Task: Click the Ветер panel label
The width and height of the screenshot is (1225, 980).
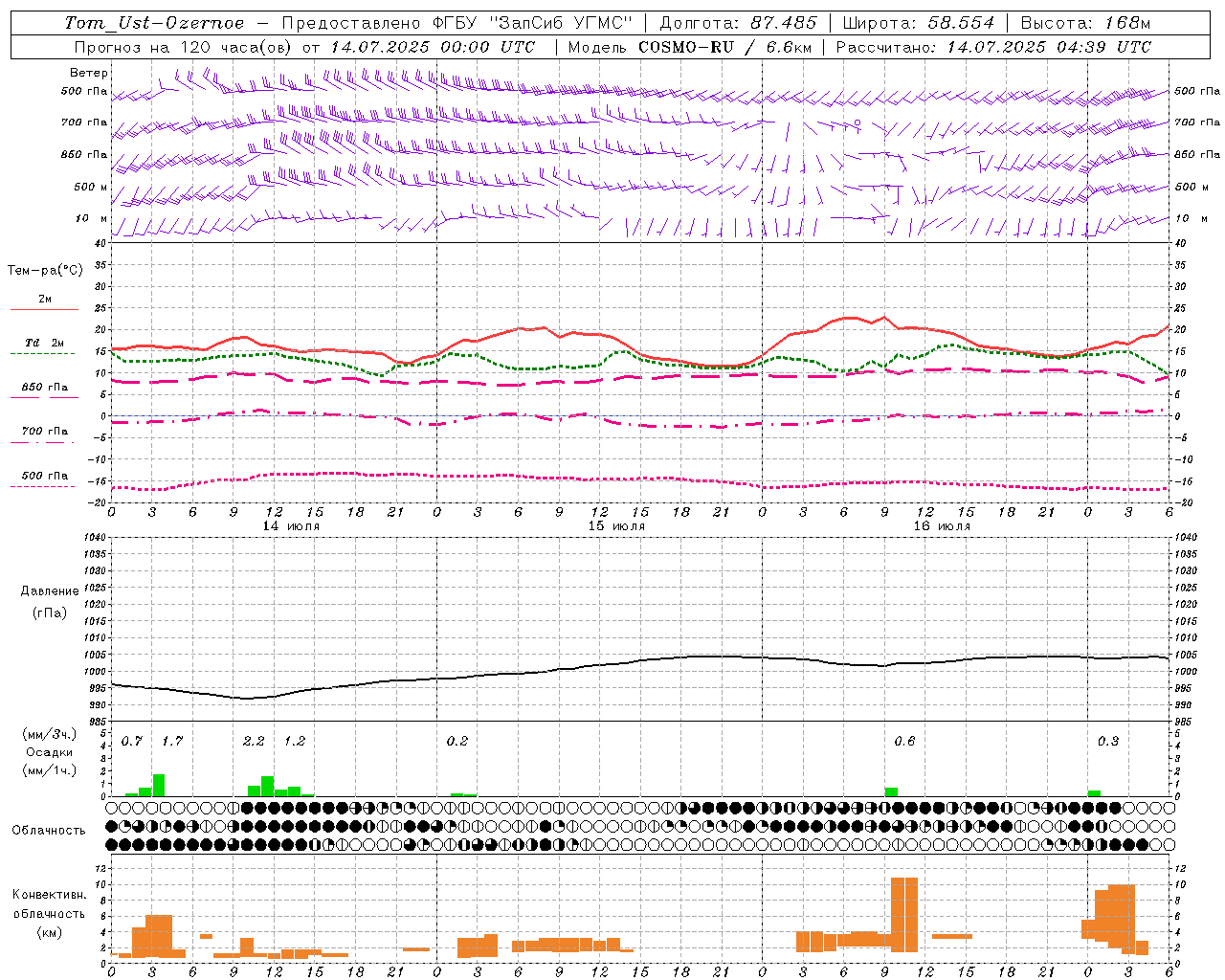Action: coord(89,73)
